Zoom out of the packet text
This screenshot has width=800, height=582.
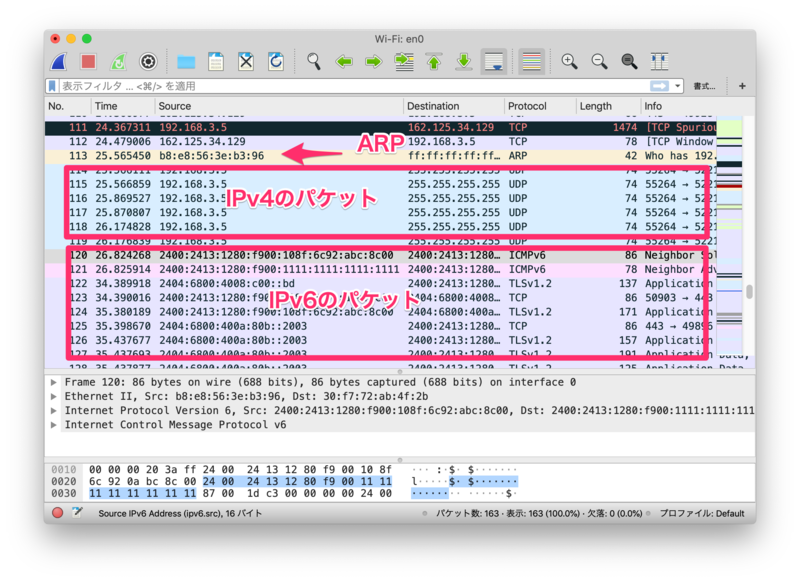(x=599, y=62)
